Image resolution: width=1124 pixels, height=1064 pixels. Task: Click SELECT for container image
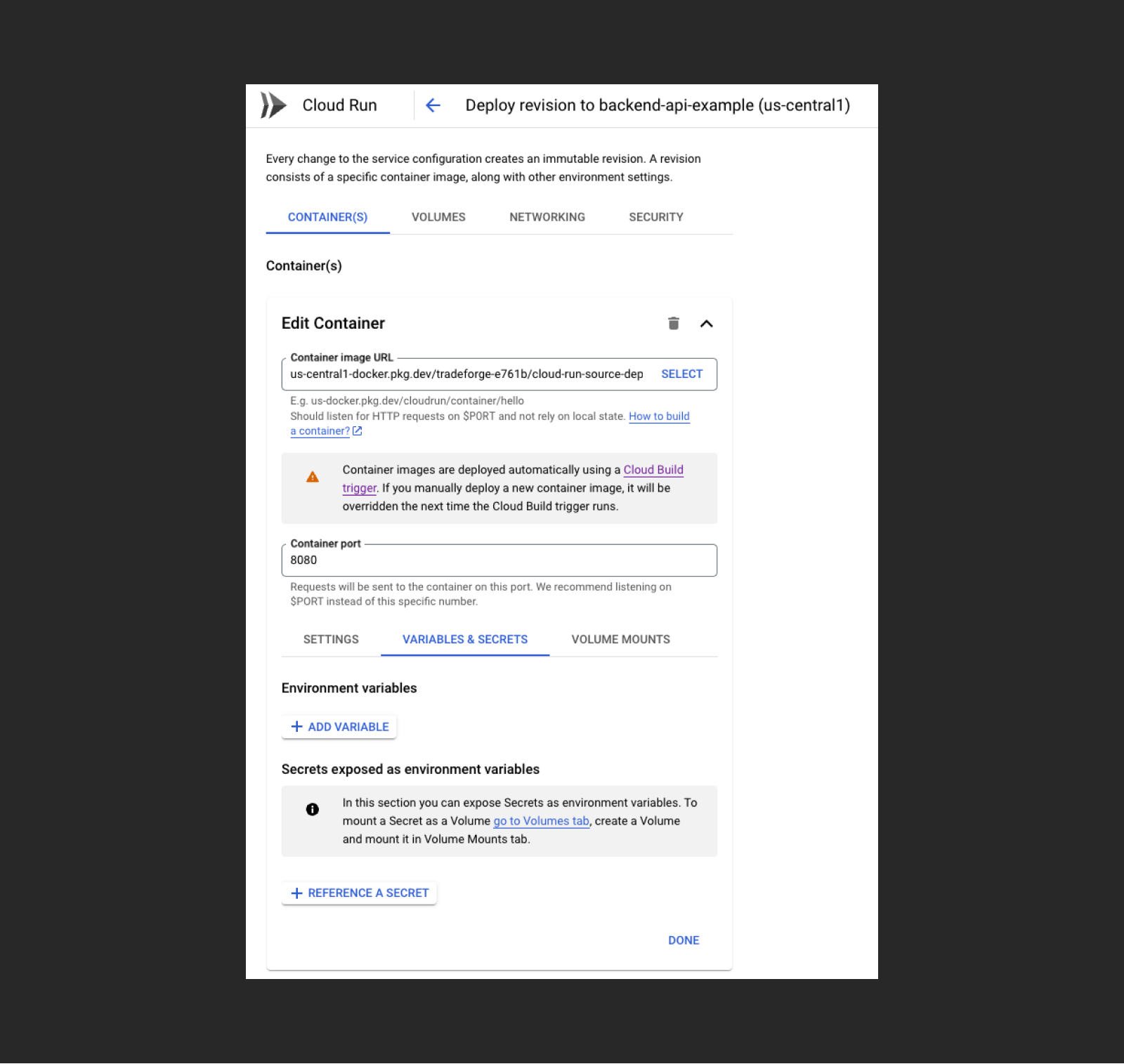(681, 374)
